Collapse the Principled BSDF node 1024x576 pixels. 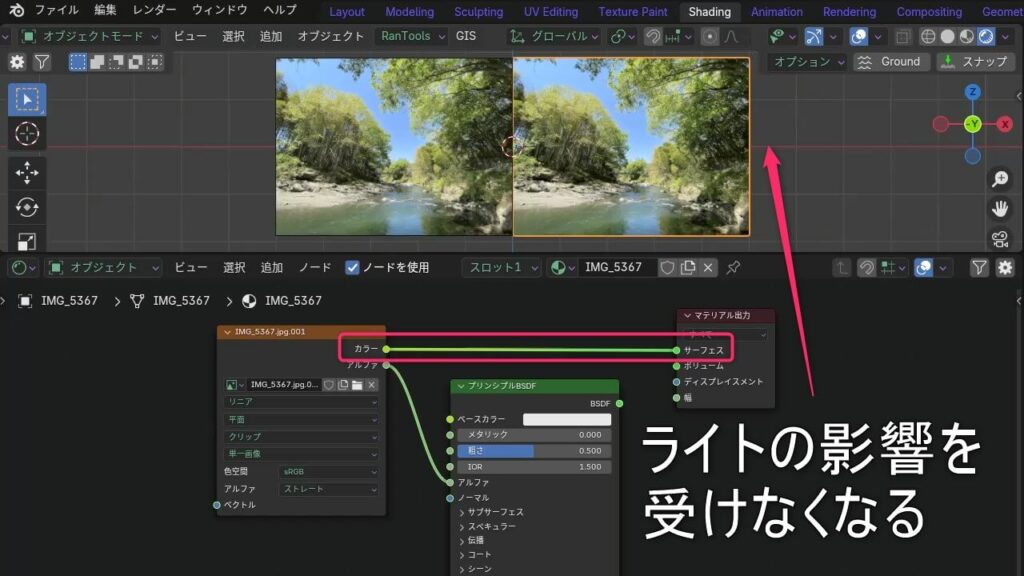(x=461, y=386)
